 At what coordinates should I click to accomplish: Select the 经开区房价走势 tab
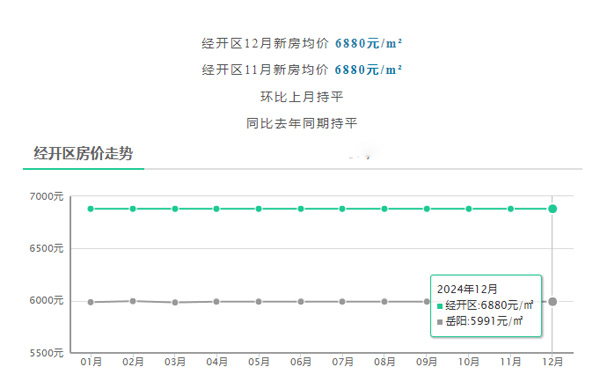coord(83,153)
